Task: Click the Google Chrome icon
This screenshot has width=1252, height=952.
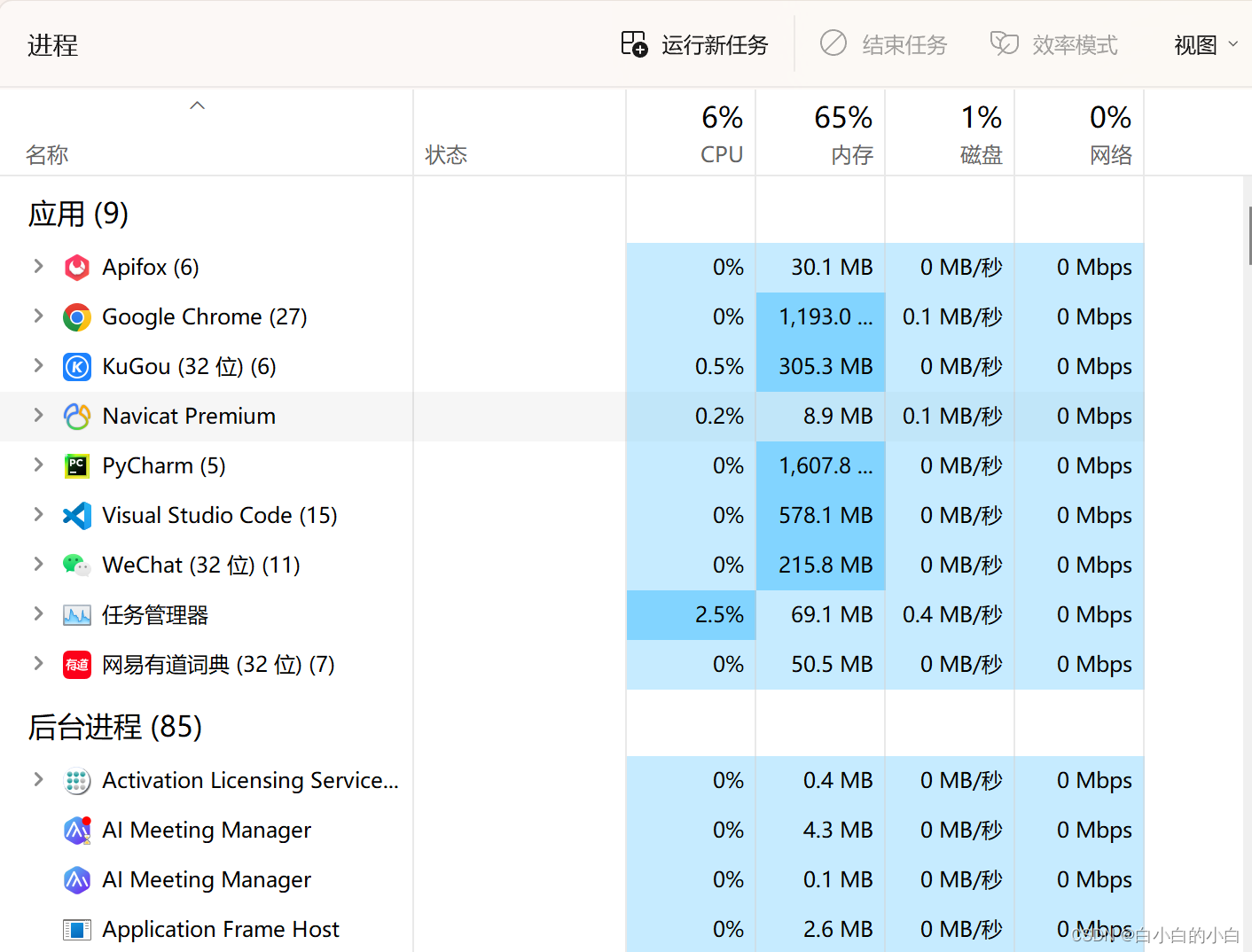Action: pos(77,317)
